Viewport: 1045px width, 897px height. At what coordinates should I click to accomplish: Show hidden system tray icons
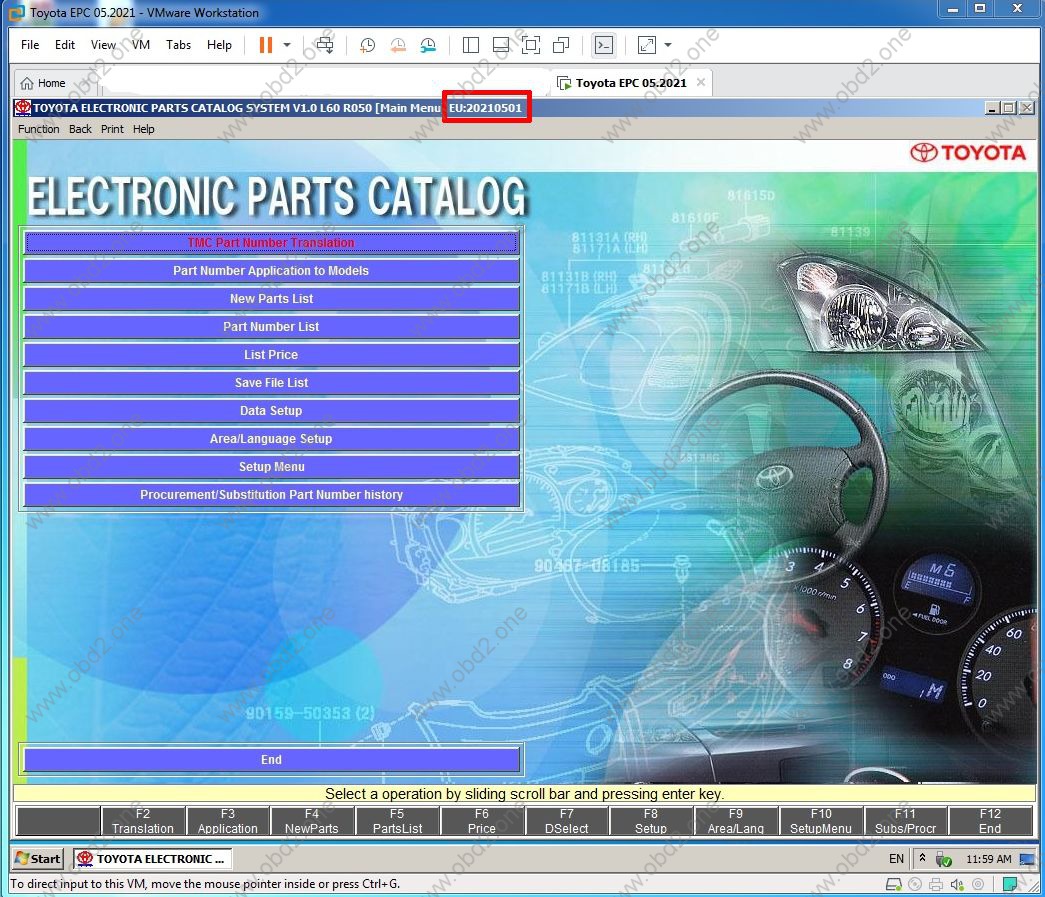pos(923,858)
